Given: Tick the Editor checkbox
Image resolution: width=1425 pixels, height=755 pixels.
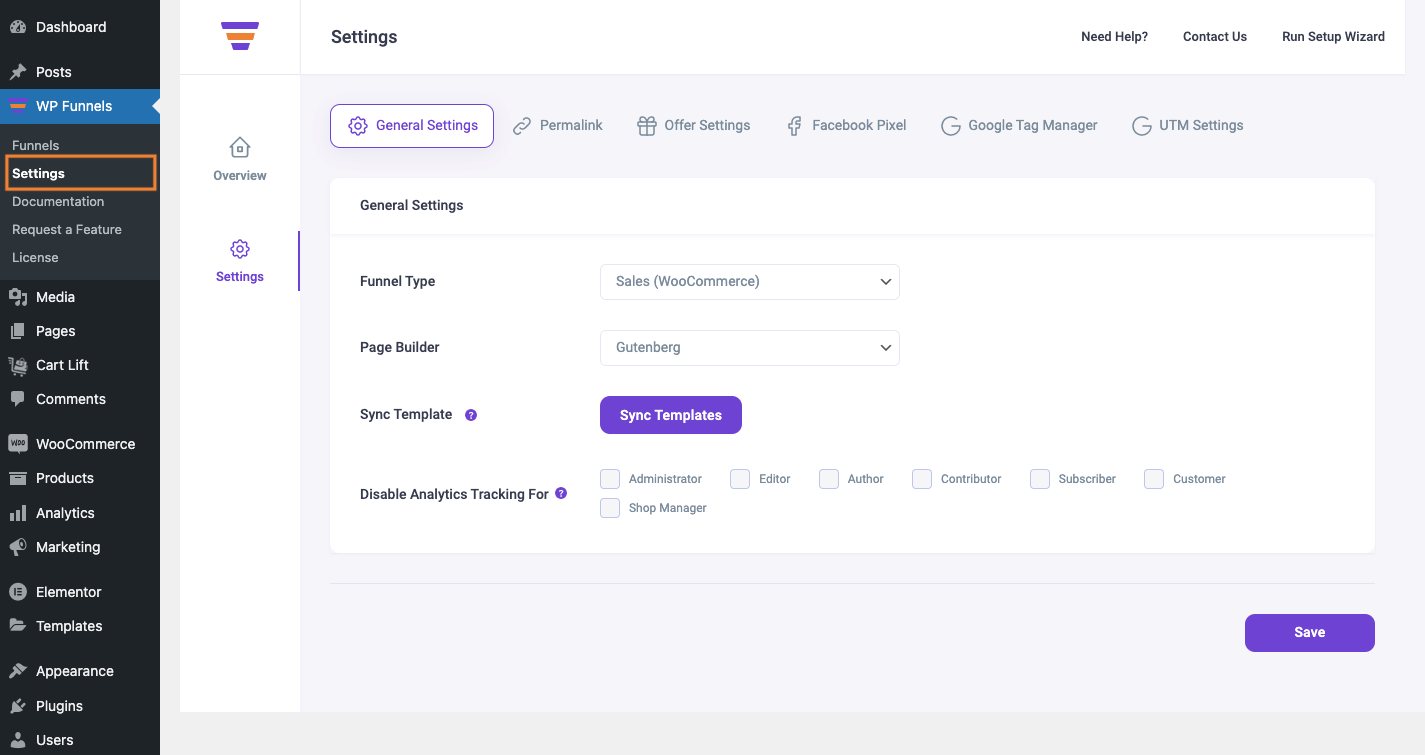Looking at the screenshot, I should (740, 479).
